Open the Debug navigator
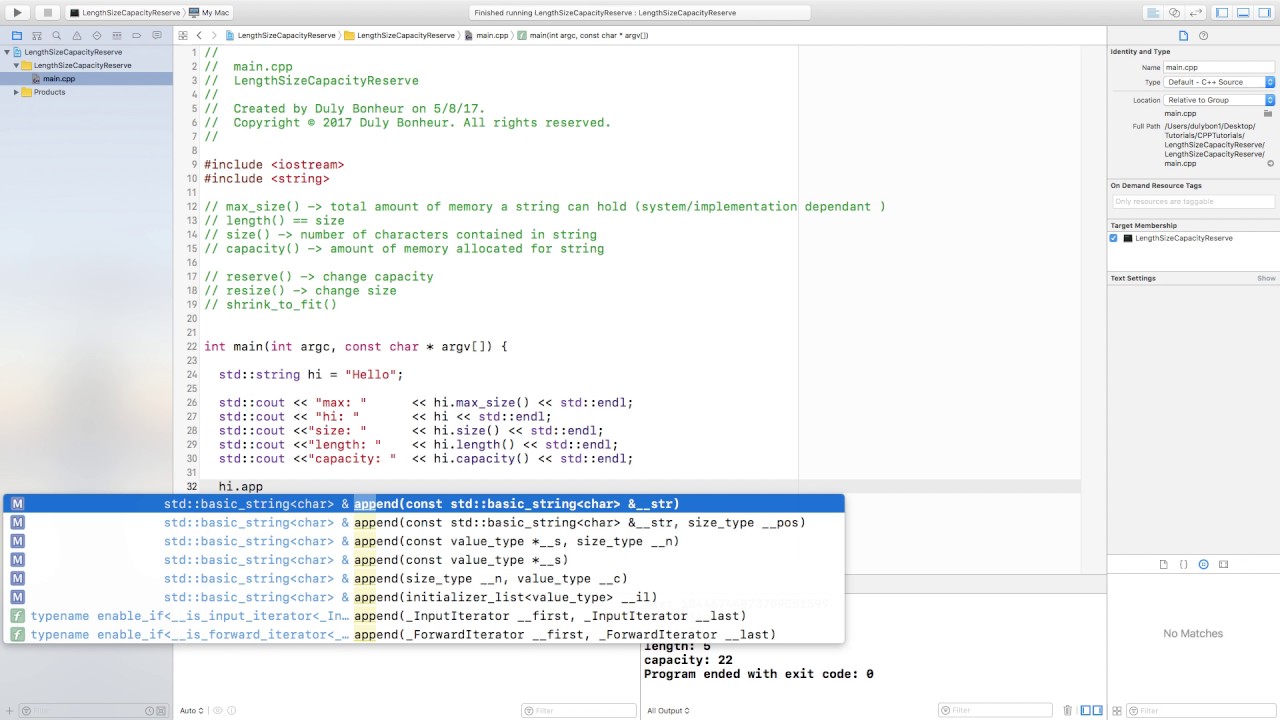The image size is (1280, 720). pyautogui.click(x=116, y=35)
